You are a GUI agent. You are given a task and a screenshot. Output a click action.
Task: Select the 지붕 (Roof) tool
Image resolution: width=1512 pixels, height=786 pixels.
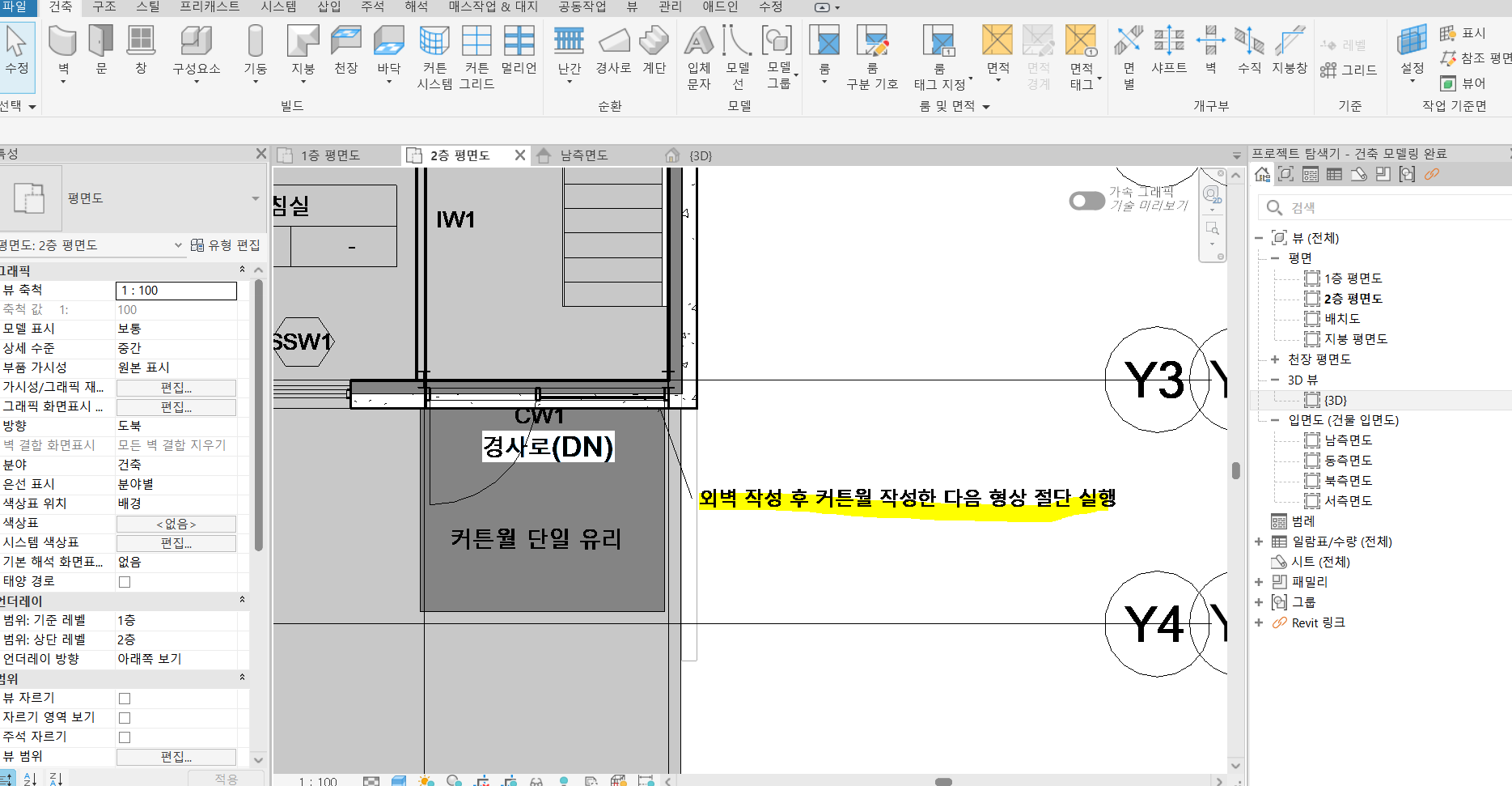(x=303, y=49)
